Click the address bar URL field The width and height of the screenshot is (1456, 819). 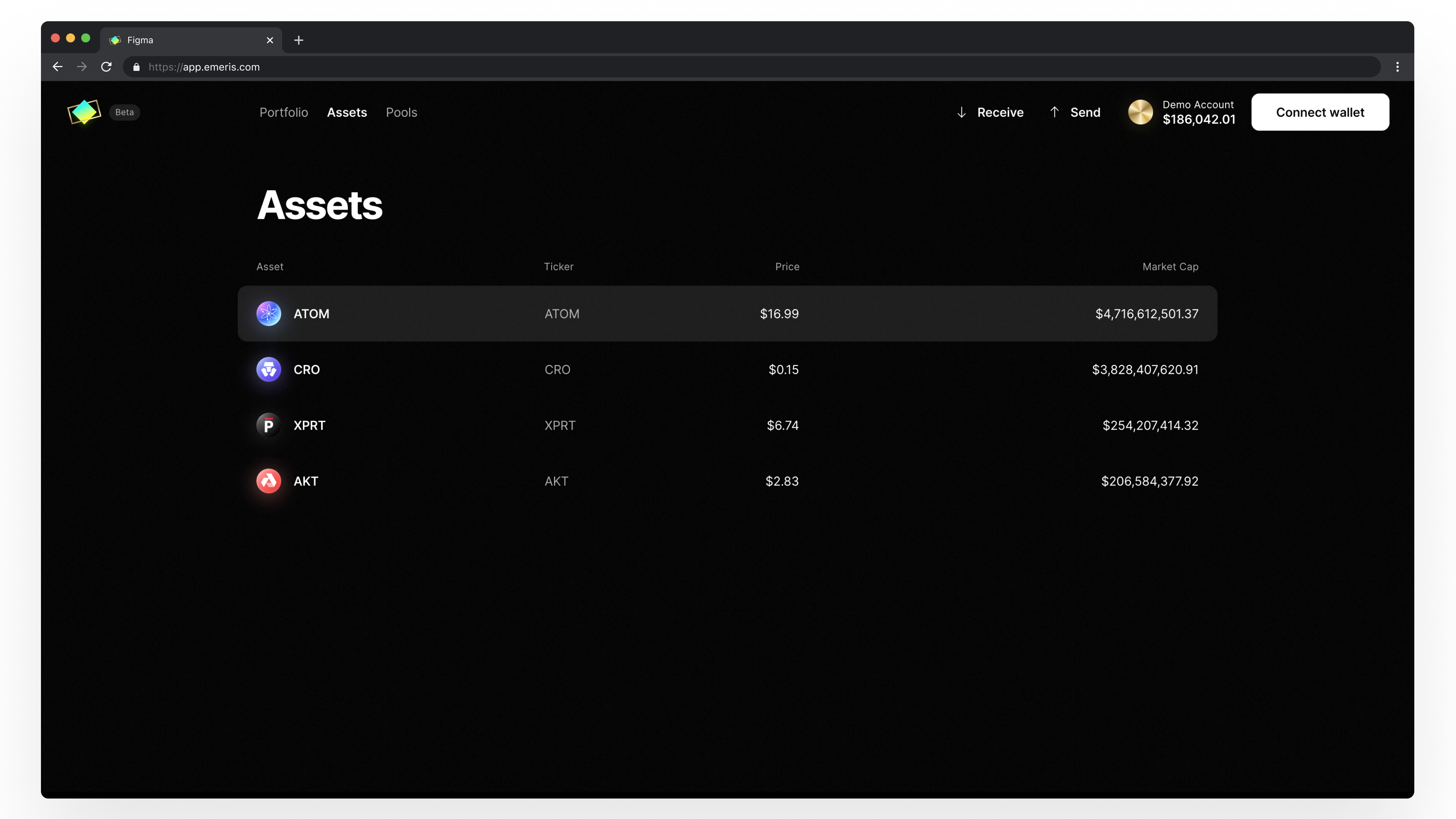(752, 67)
